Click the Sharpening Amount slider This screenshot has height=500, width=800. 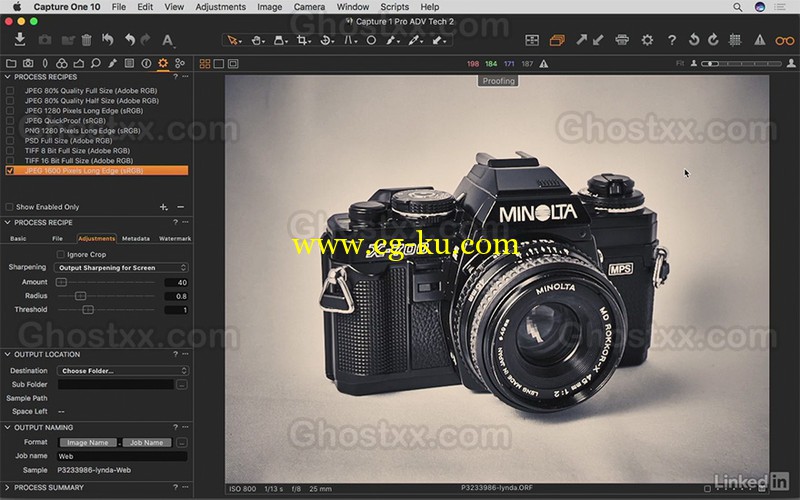(x=106, y=282)
